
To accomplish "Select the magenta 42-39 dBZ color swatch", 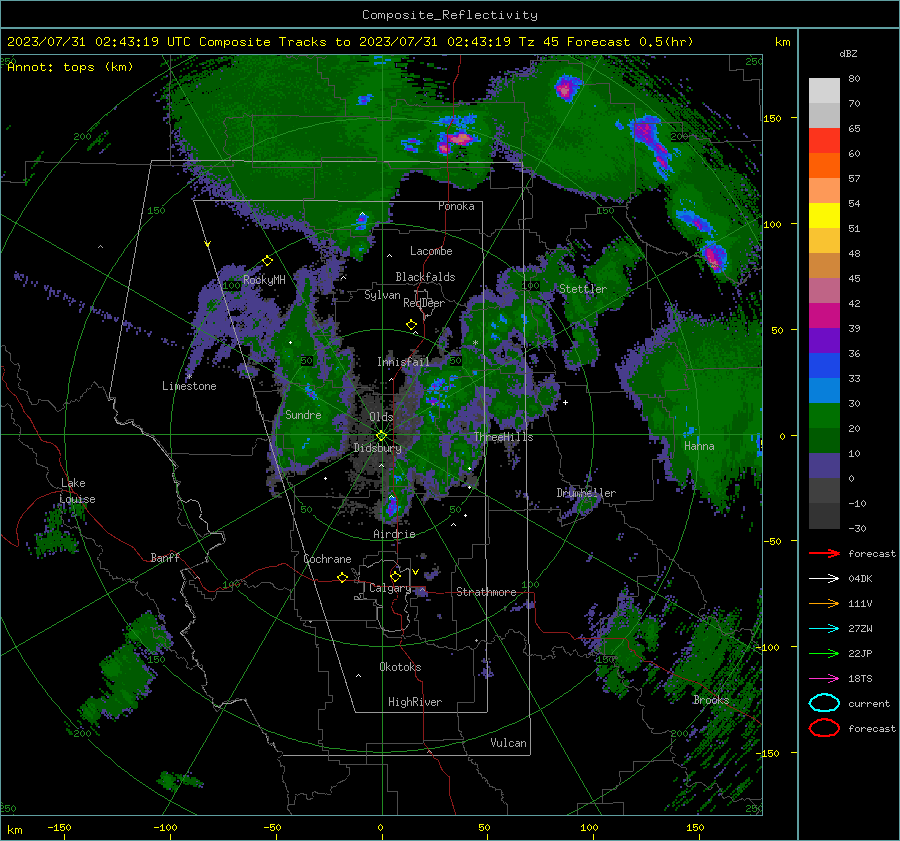I will click(824, 316).
